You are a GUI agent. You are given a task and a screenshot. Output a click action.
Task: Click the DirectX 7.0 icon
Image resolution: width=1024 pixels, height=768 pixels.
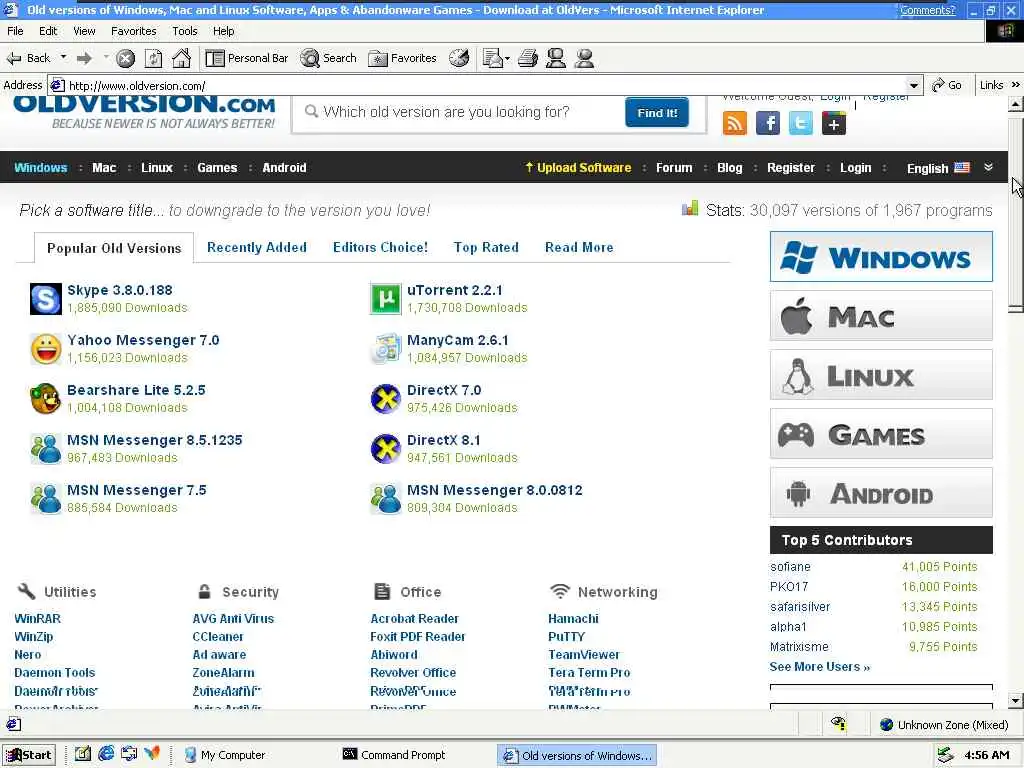(385, 399)
